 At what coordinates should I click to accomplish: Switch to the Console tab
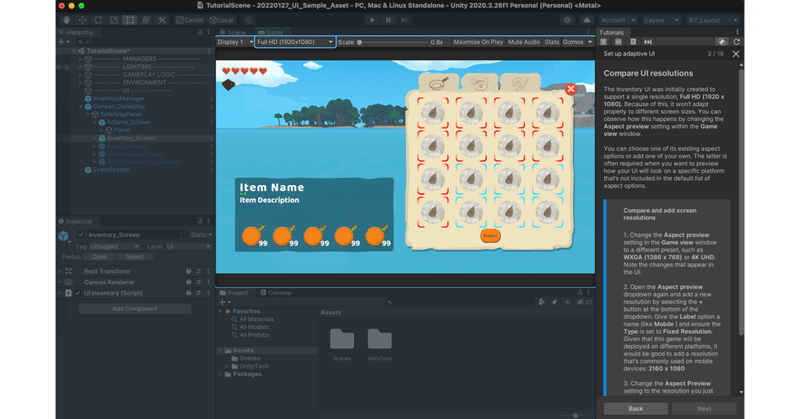point(276,293)
